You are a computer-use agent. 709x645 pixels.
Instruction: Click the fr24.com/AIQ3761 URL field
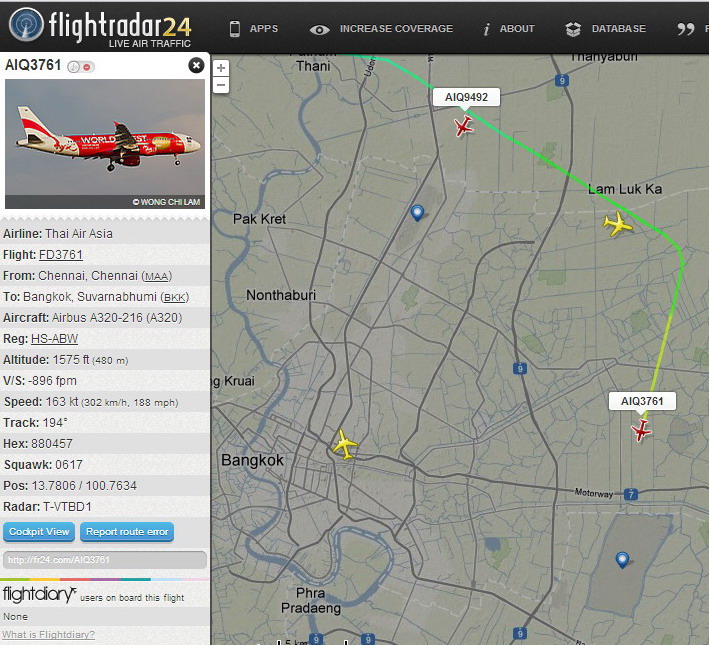[105, 560]
